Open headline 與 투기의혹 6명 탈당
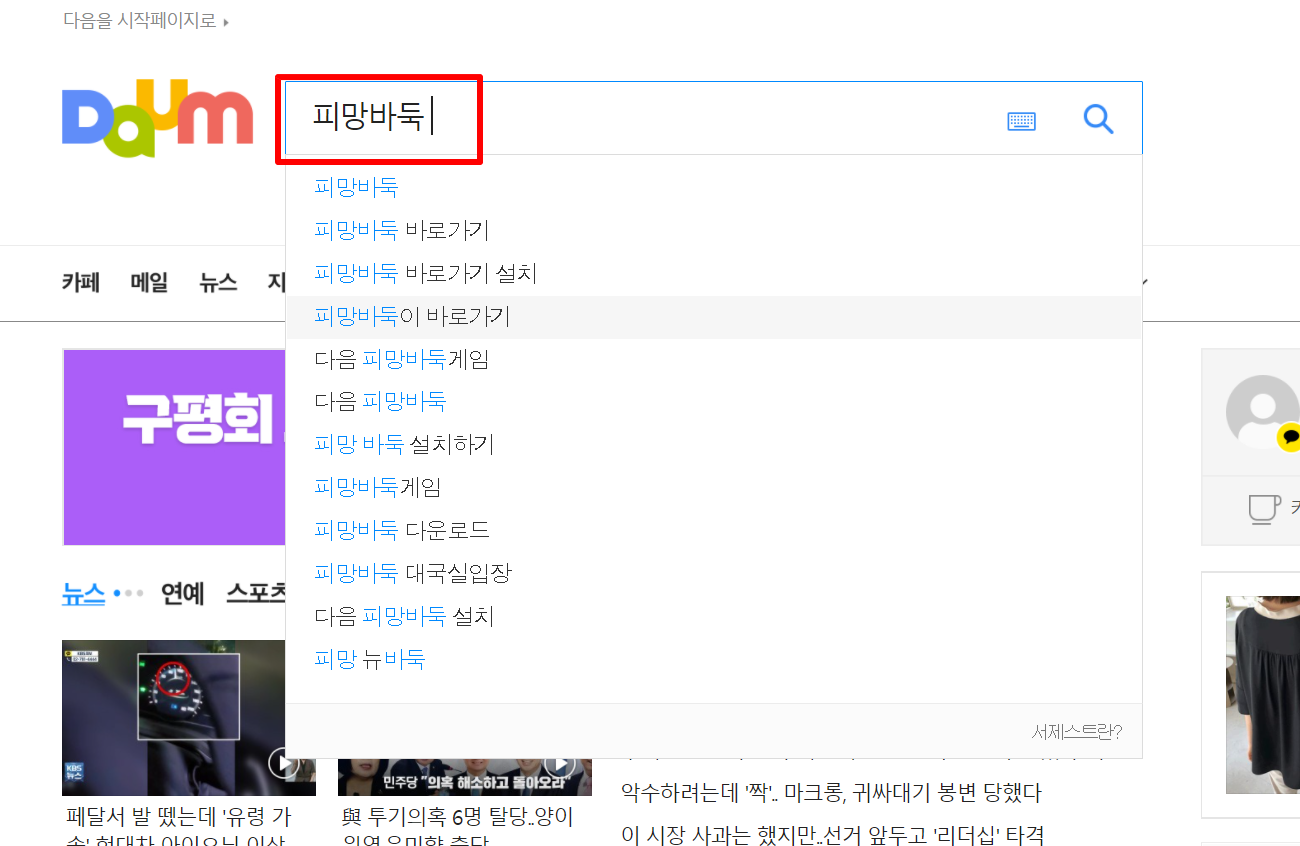This screenshot has height=846, width=1300. pos(458,825)
